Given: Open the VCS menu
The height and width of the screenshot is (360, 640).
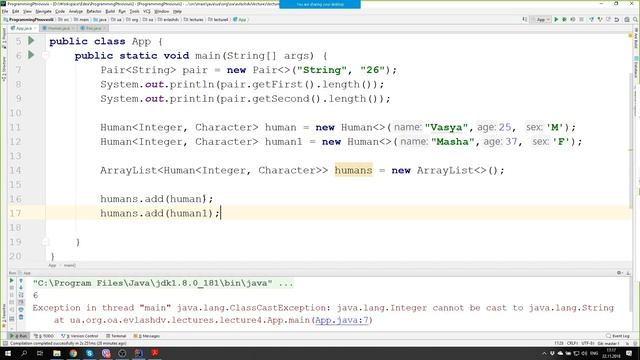Looking at the screenshot, I should click(147, 11).
